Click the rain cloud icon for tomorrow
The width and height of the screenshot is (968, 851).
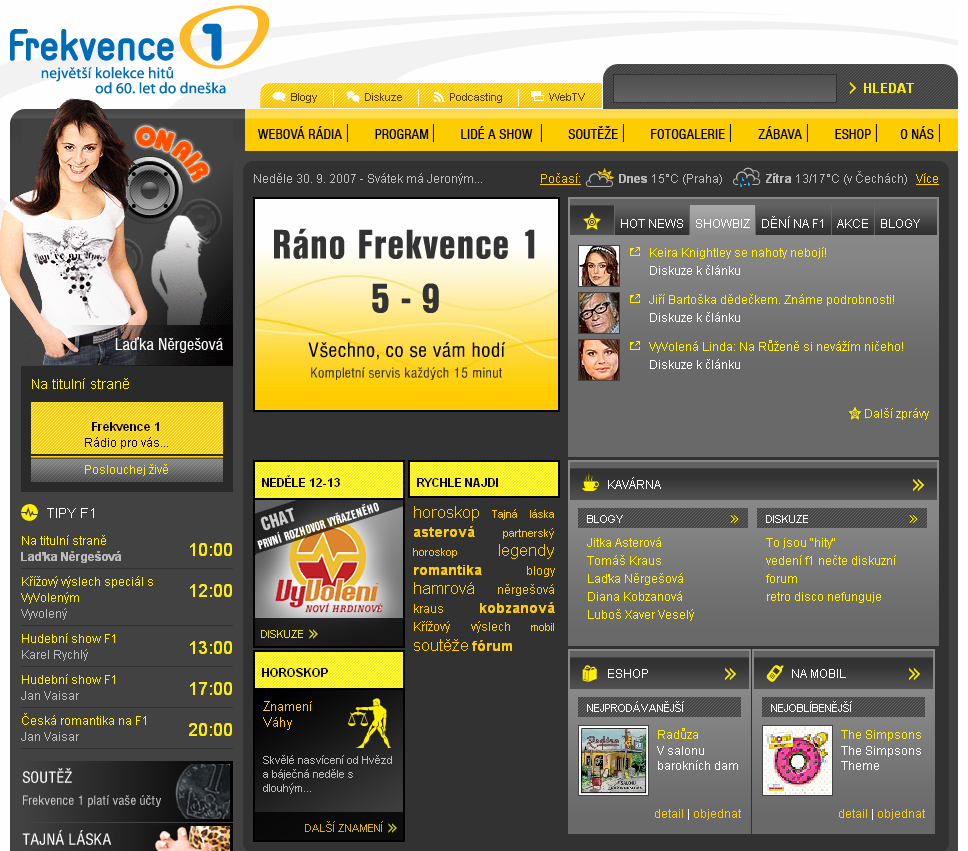pos(747,179)
